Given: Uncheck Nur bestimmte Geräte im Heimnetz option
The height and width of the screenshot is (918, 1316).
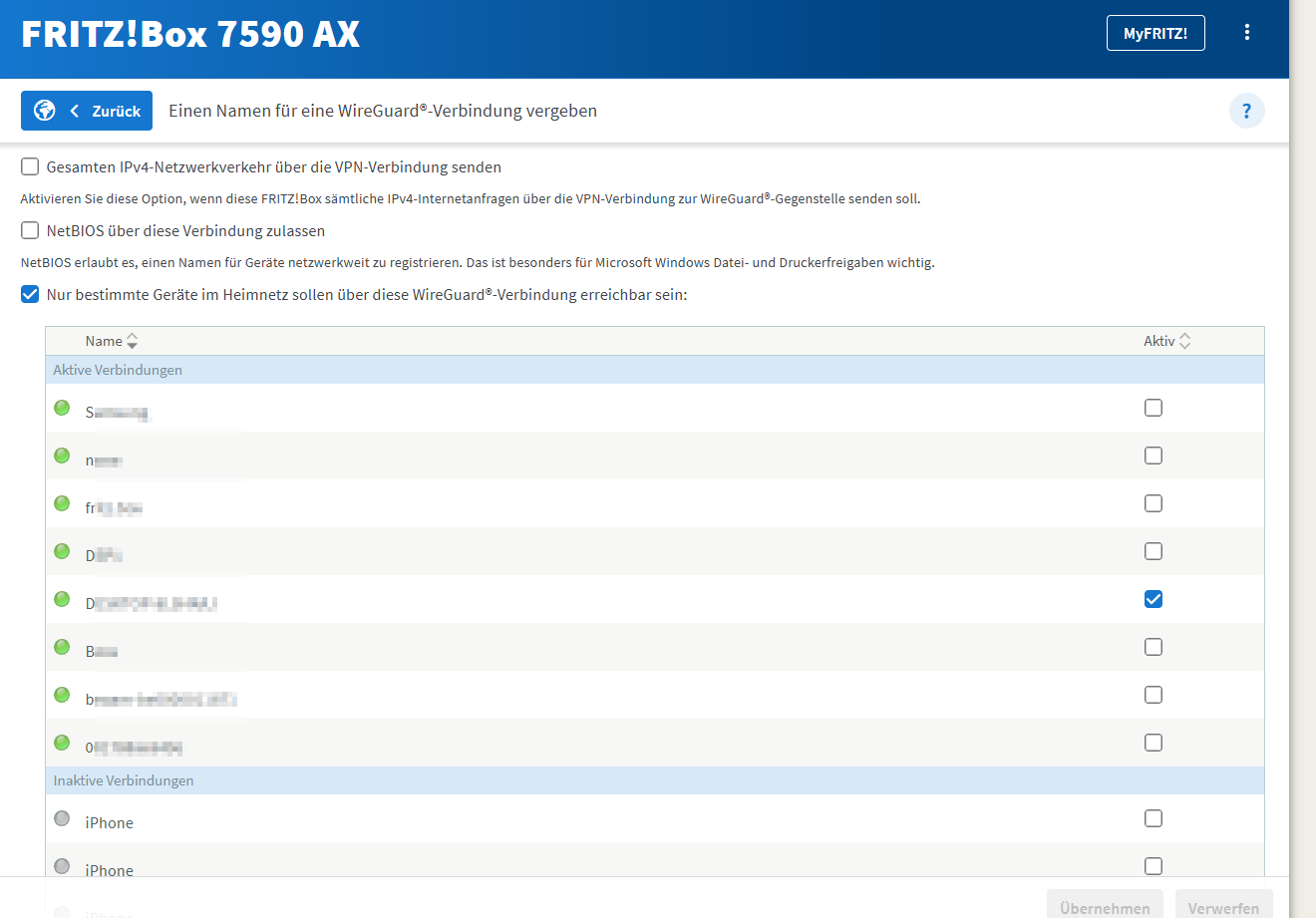Looking at the screenshot, I should (x=30, y=294).
